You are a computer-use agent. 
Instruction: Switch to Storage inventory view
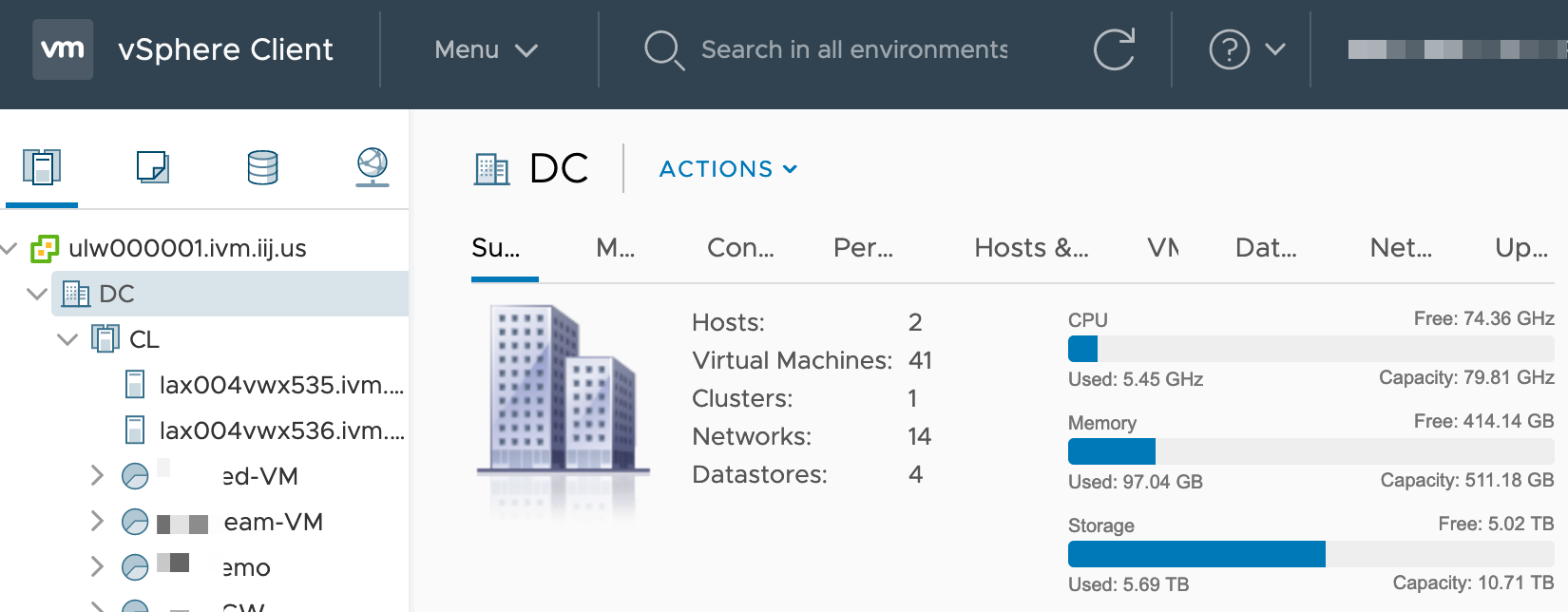[x=262, y=167]
